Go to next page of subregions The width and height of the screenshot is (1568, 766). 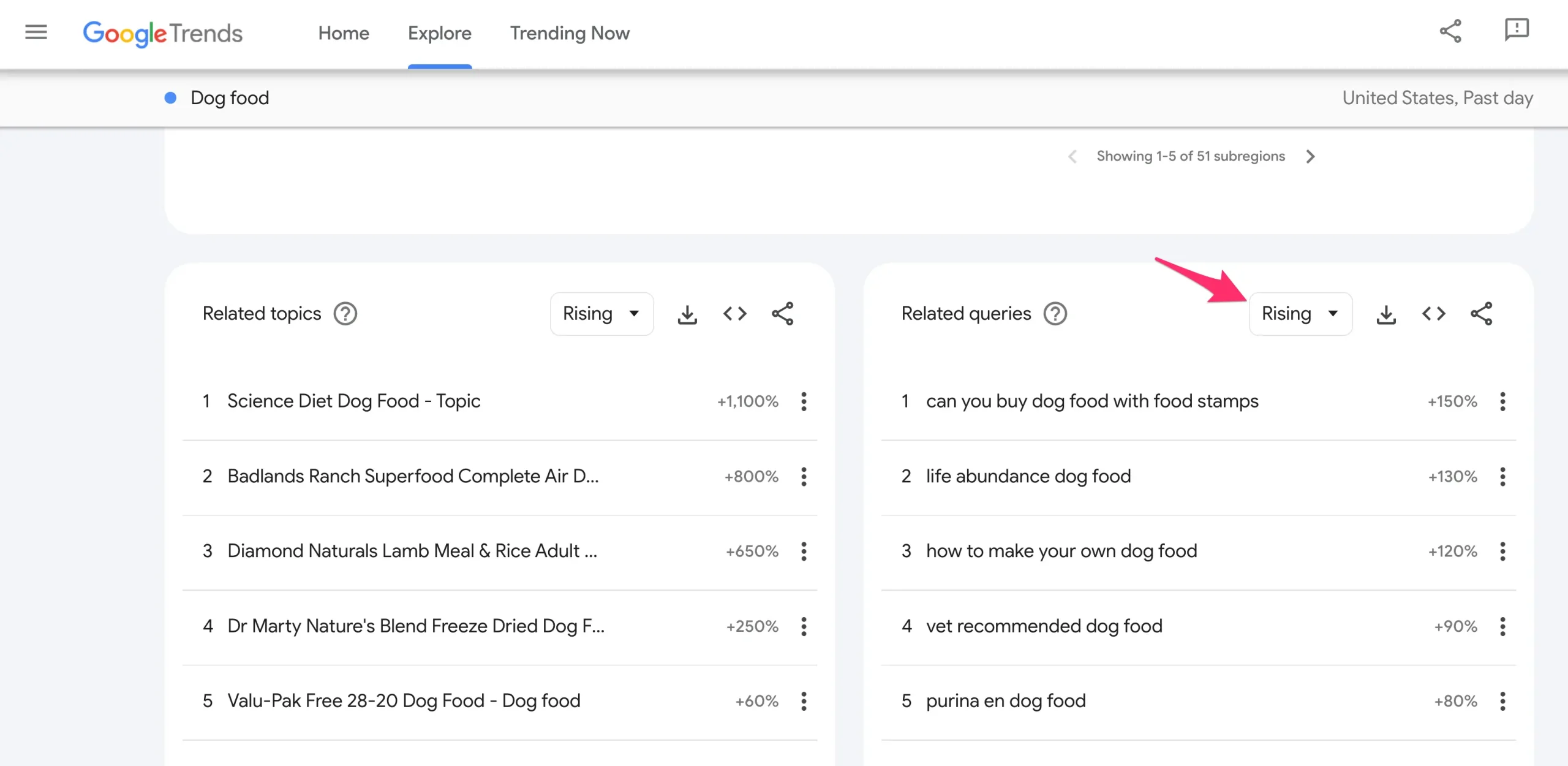coord(1310,157)
